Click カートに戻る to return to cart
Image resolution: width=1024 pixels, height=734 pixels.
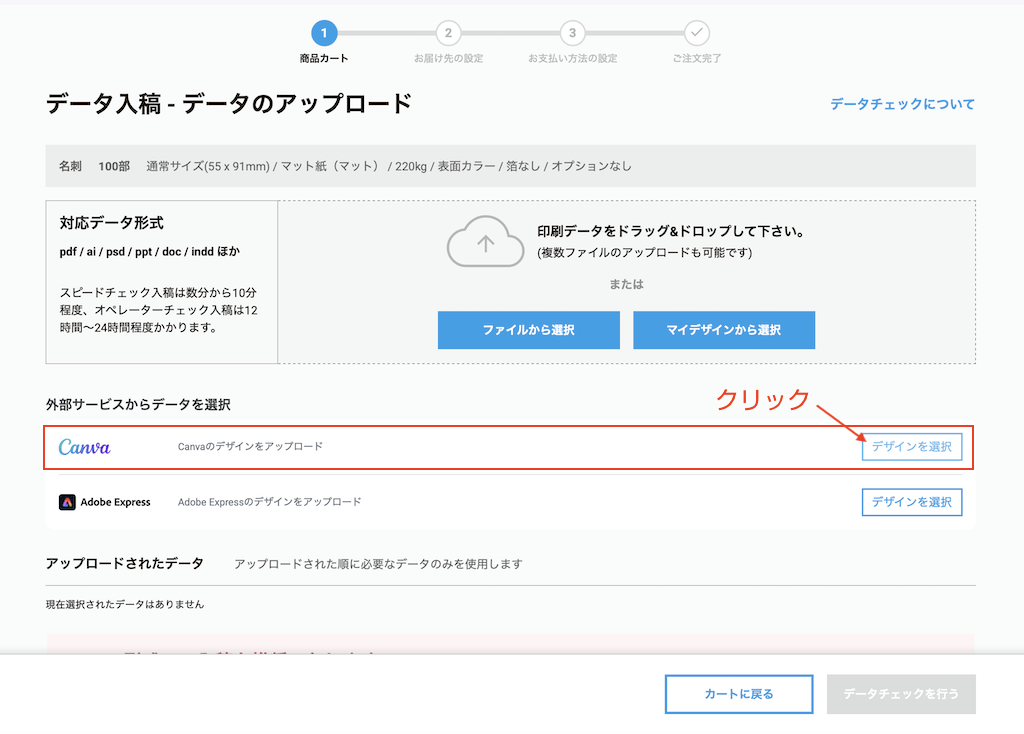[x=738, y=694]
